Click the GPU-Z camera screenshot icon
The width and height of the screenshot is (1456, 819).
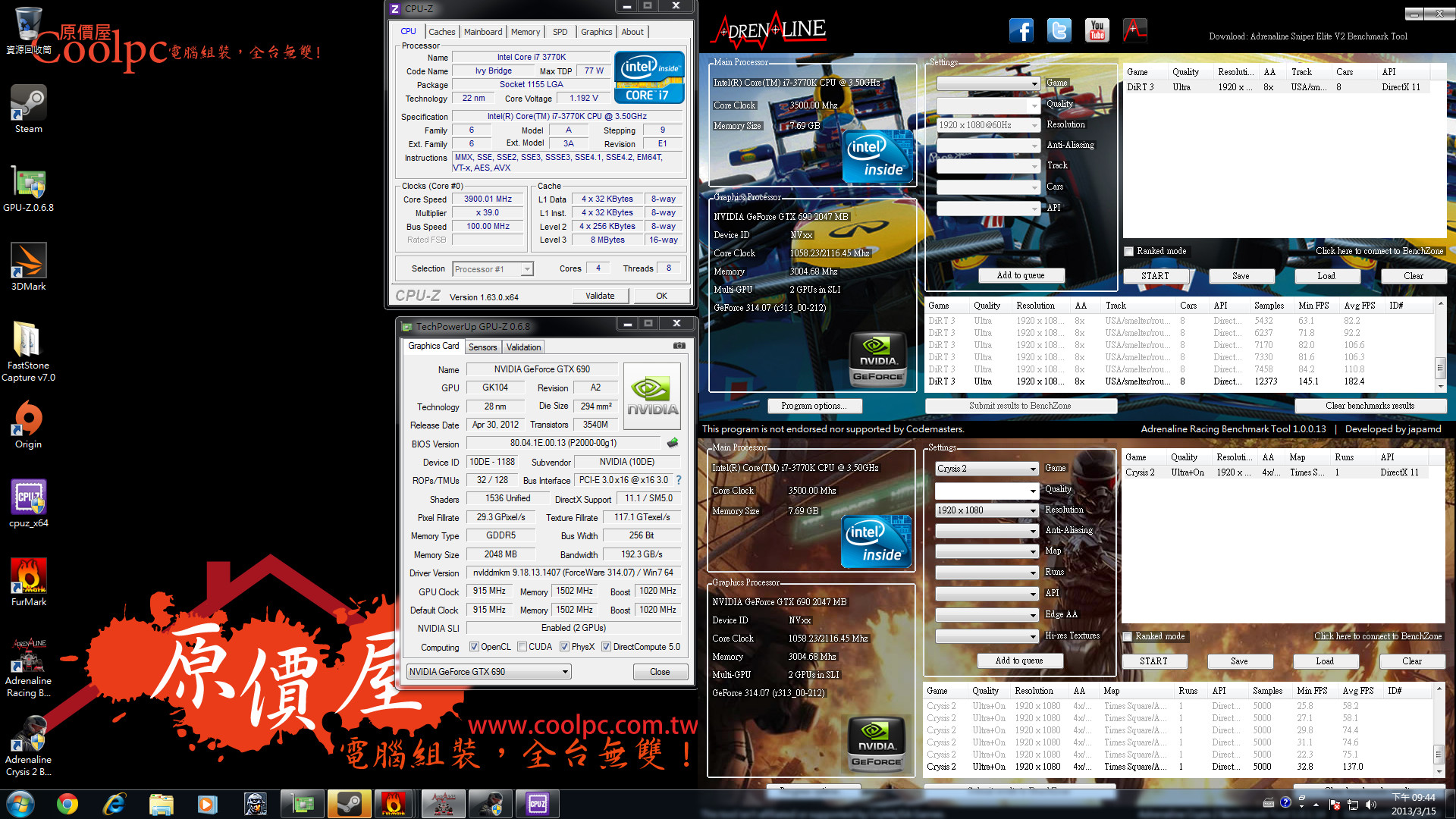679,346
